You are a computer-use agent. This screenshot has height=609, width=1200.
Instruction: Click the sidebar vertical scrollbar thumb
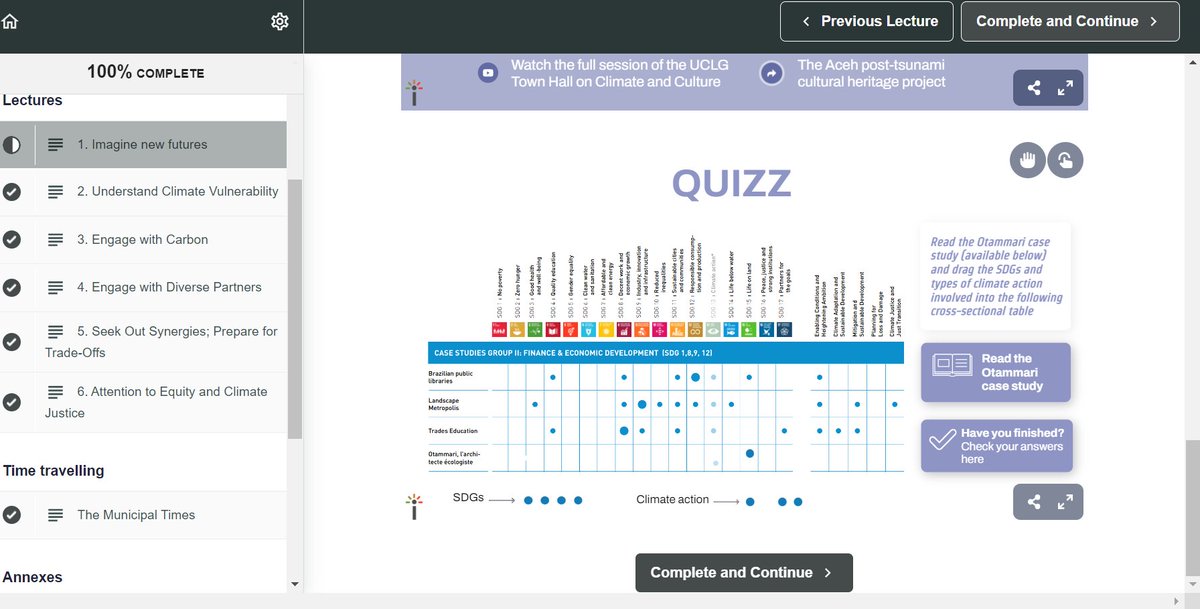click(x=294, y=310)
